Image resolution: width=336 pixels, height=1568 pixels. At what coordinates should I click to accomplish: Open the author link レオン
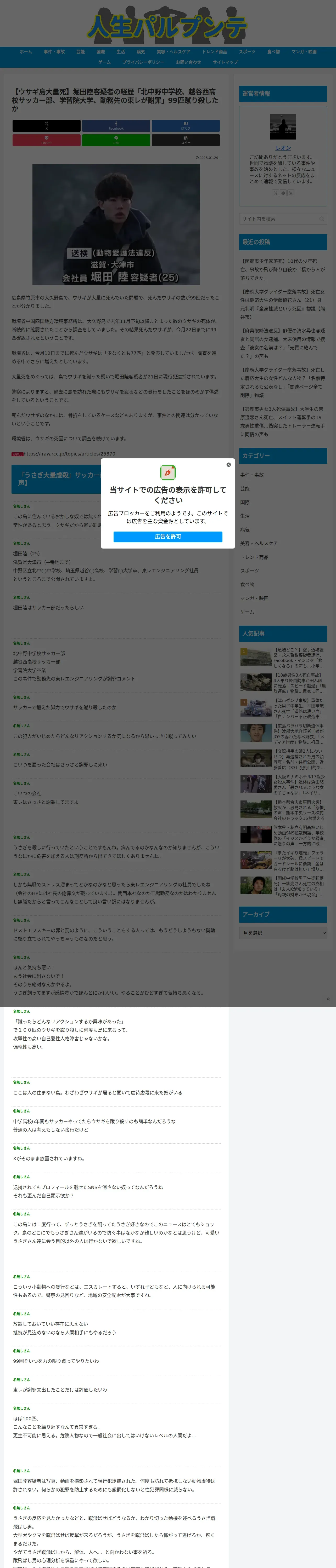[x=283, y=148]
